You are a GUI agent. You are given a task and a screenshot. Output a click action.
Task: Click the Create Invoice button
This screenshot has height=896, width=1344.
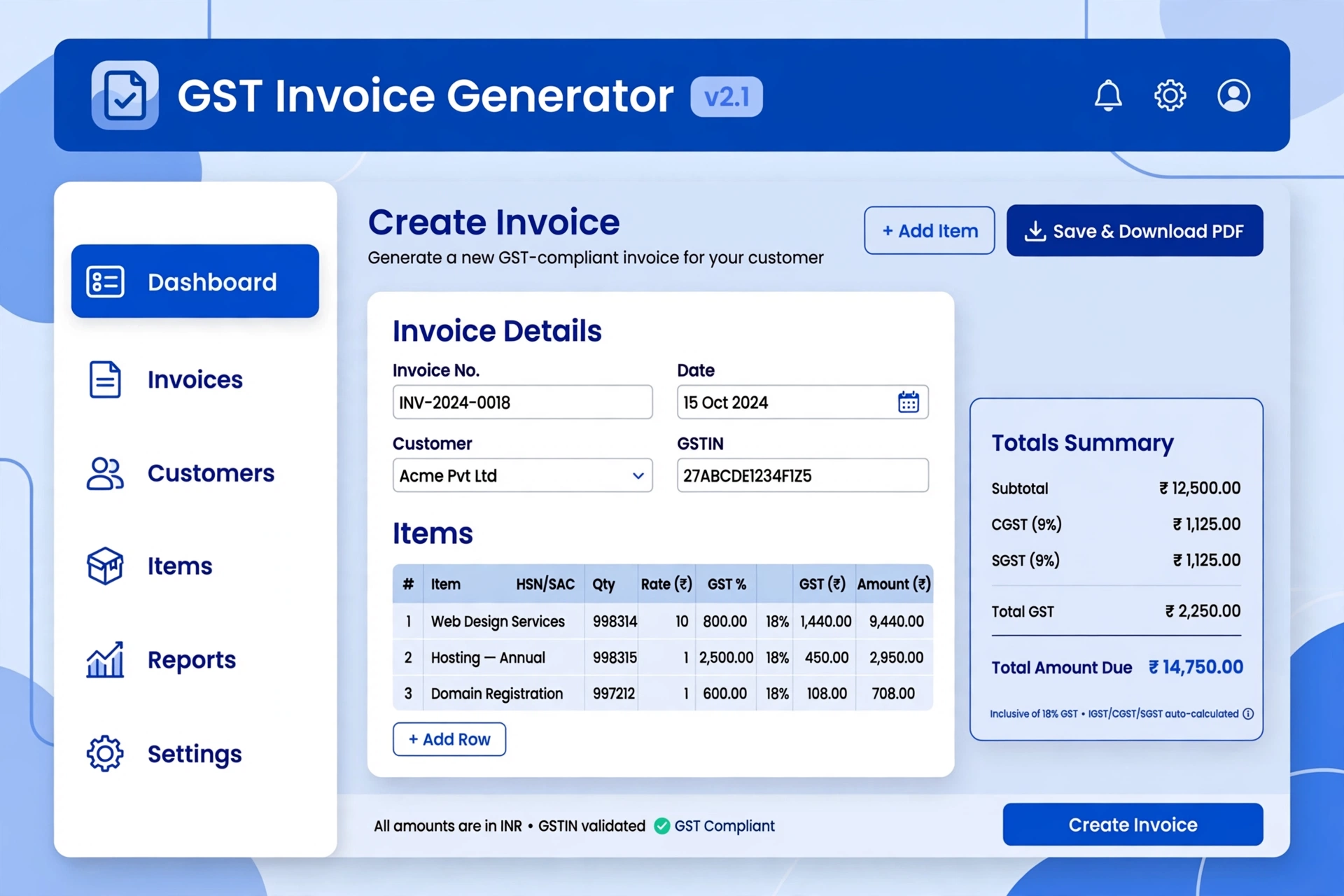click(1133, 825)
